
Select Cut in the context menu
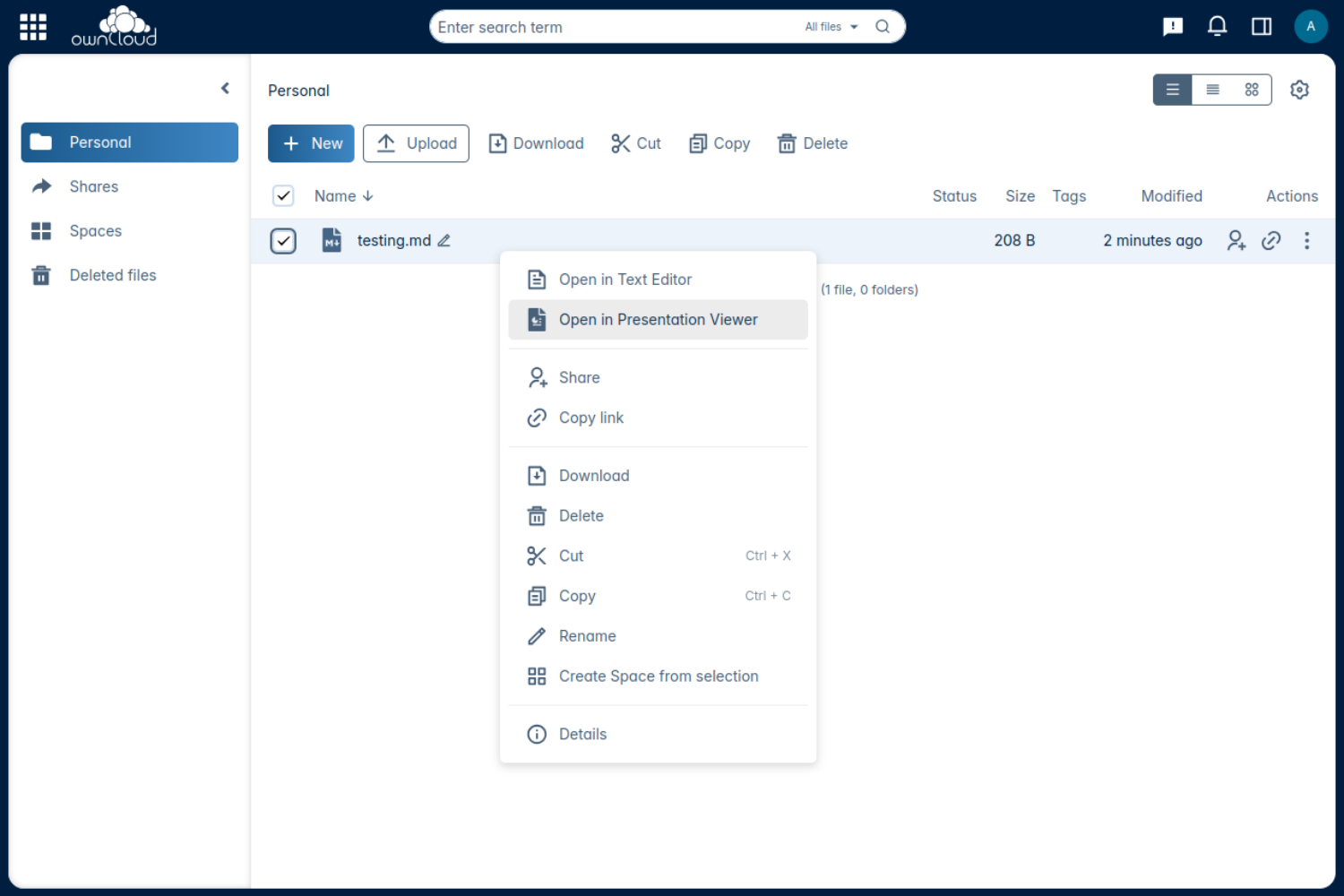click(x=658, y=556)
